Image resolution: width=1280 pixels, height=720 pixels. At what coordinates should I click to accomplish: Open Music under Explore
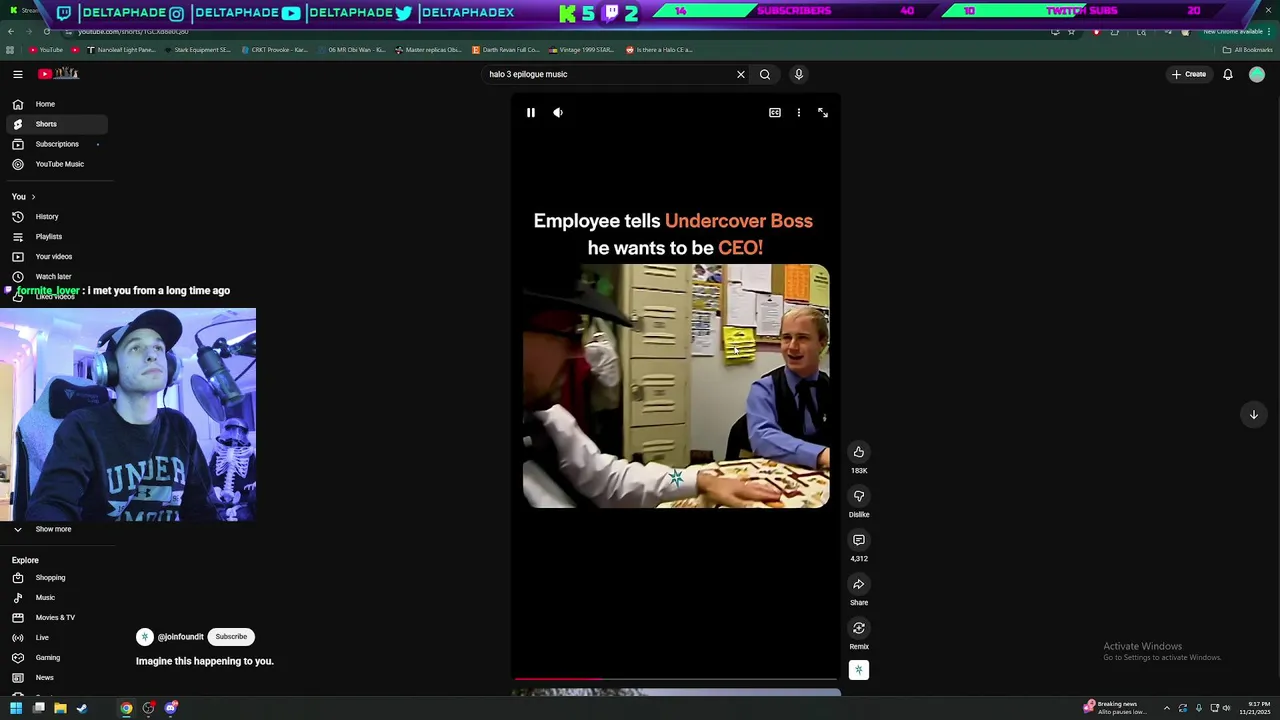[56, 598]
